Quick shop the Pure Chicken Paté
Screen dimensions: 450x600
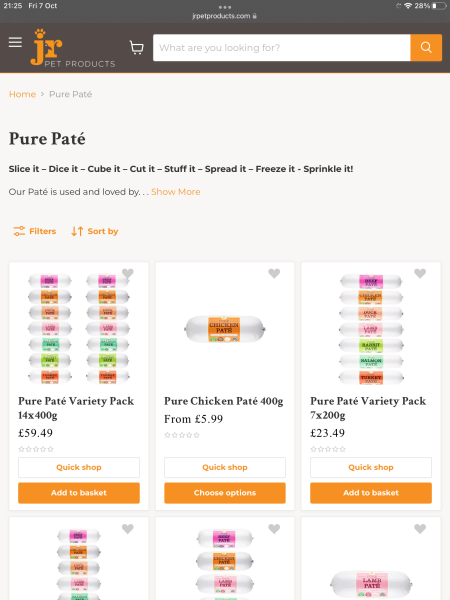click(x=225, y=467)
